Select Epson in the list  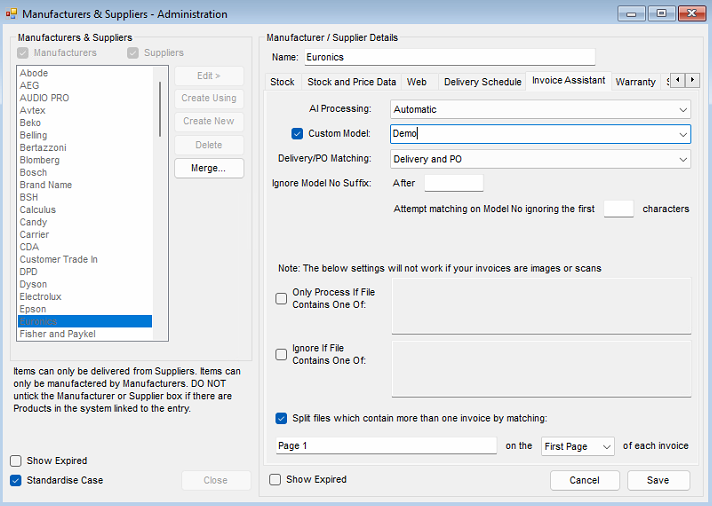pyautogui.click(x=85, y=309)
